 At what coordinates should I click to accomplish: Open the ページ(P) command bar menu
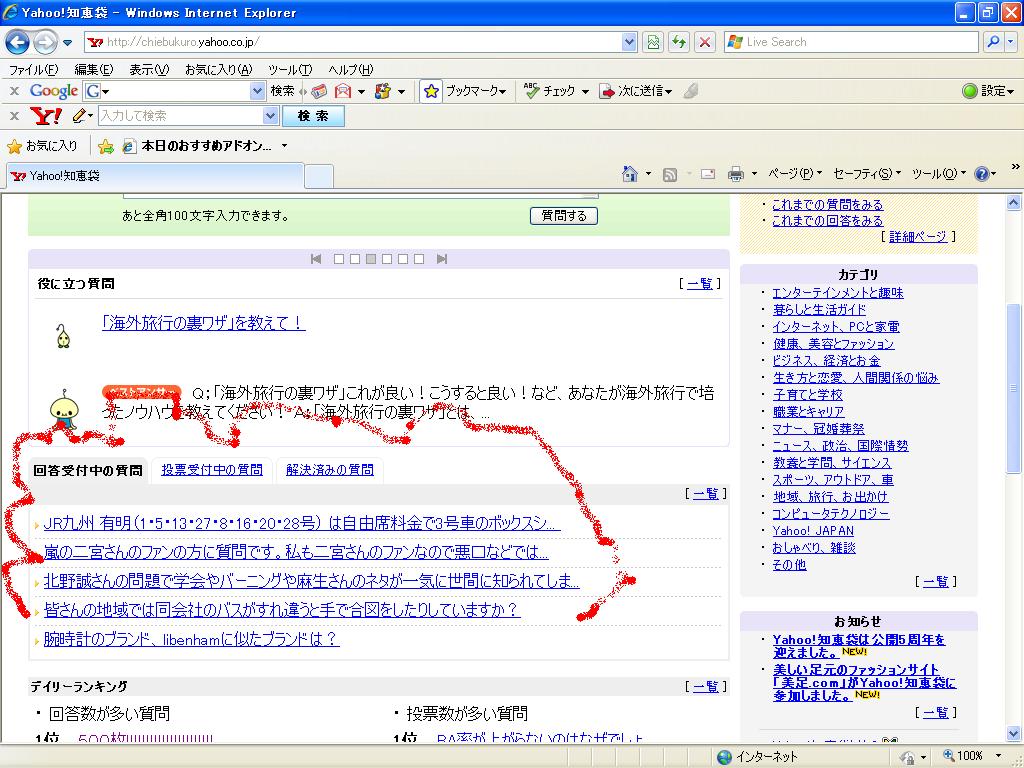tap(795, 174)
